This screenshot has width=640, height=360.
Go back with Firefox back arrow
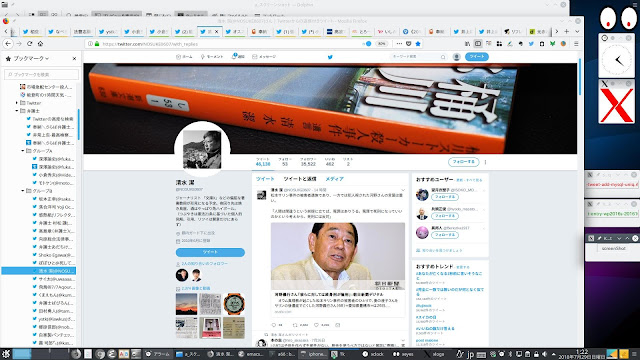tap(8, 44)
